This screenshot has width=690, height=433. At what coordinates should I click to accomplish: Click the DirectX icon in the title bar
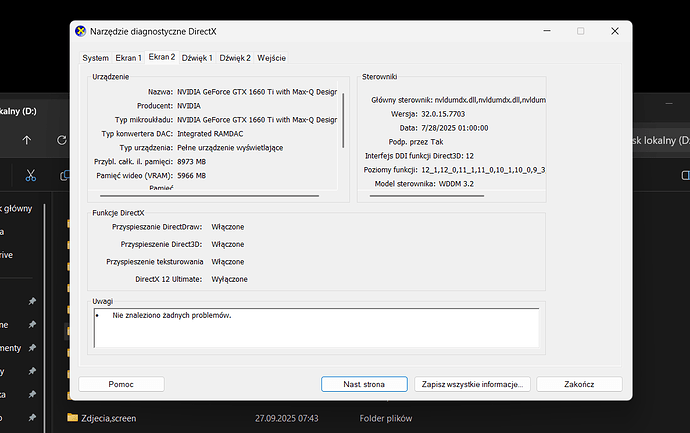click(81, 32)
